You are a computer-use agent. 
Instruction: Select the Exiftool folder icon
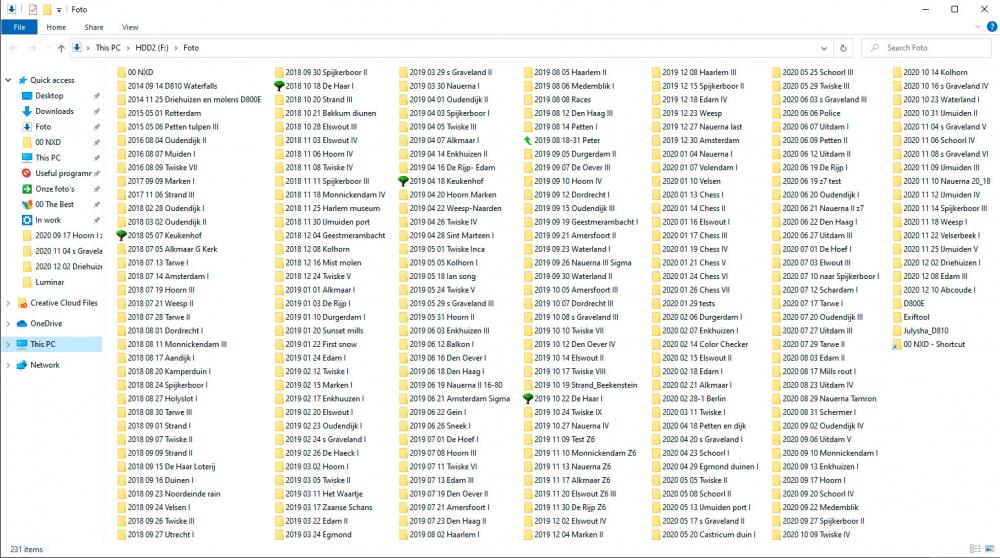point(897,317)
